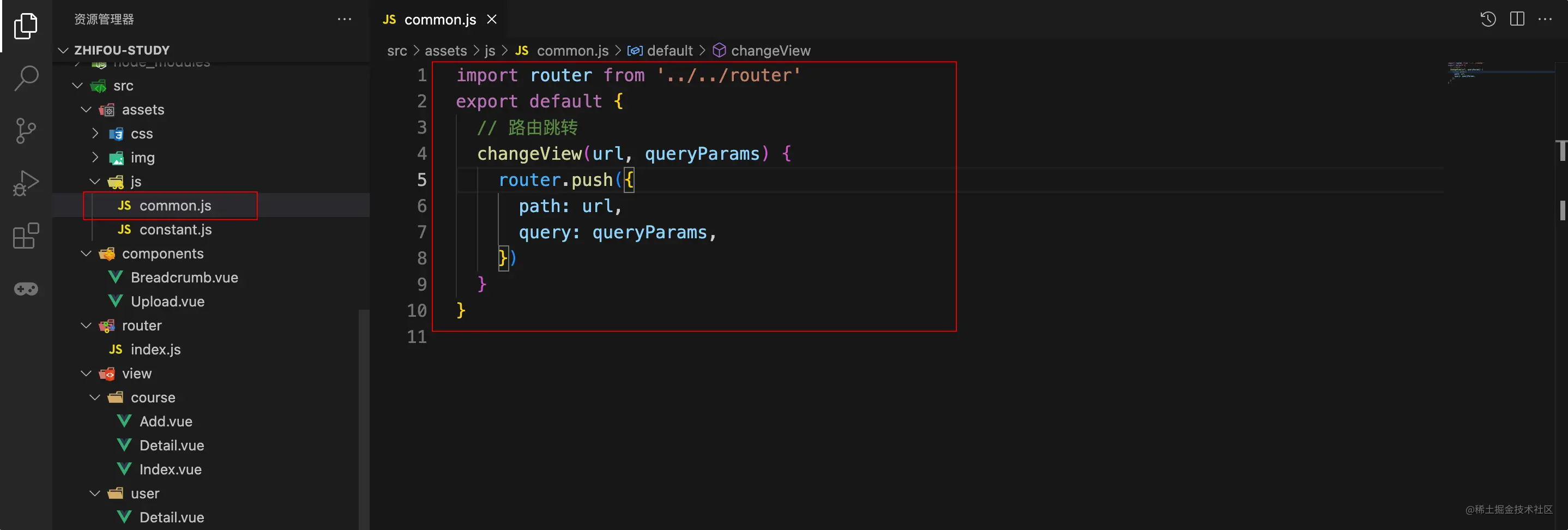Collapse the course folder chevron
Screen dimensions: 1568x530
tap(95, 397)
